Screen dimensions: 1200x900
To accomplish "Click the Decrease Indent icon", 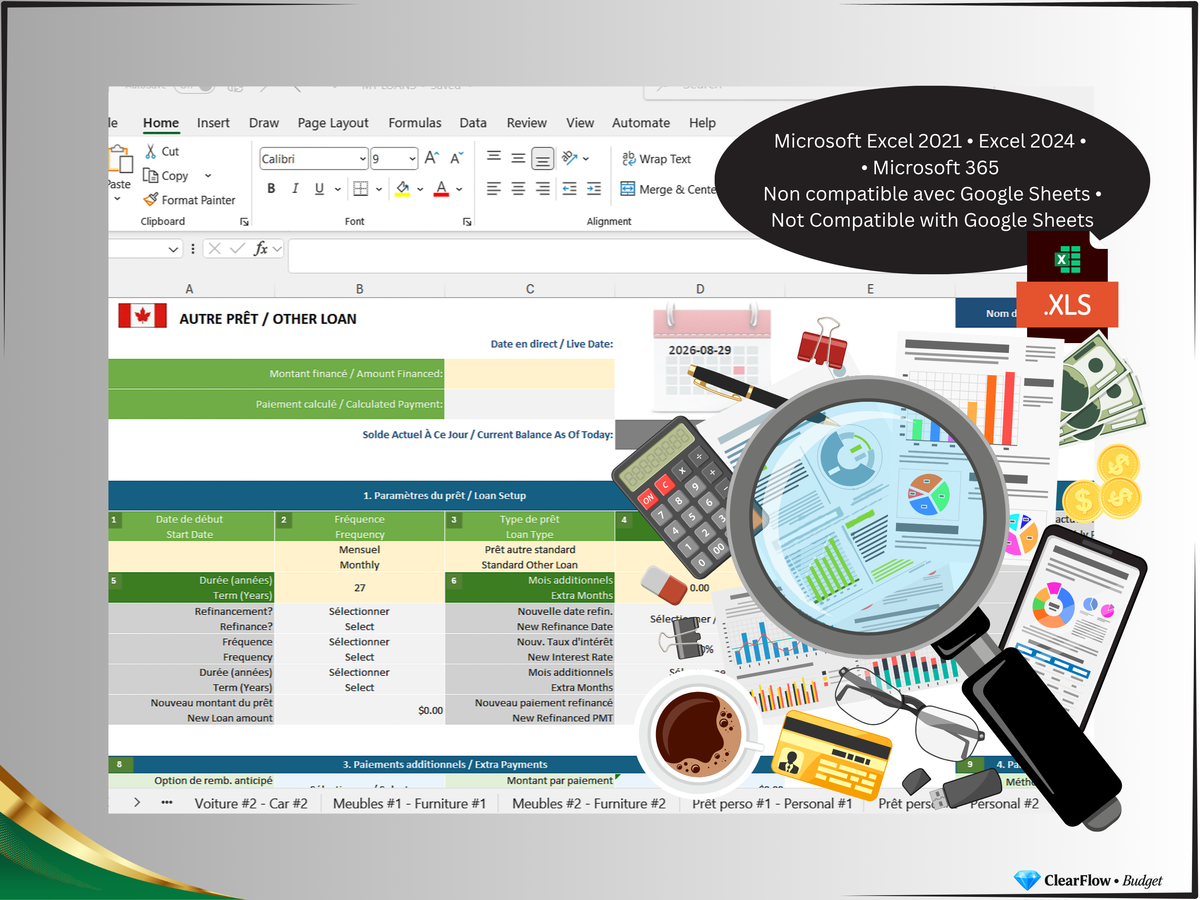I will pos(570,188).
